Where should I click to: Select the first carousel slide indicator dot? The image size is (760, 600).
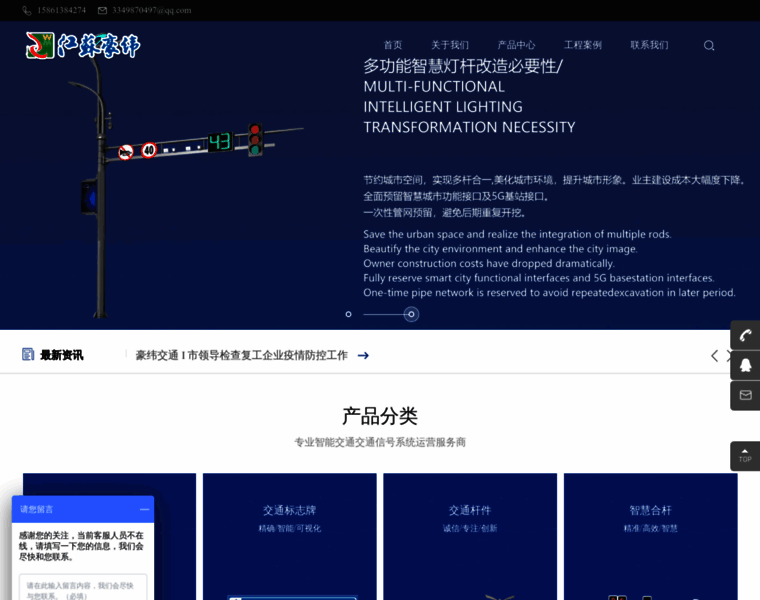click(348, 314)
